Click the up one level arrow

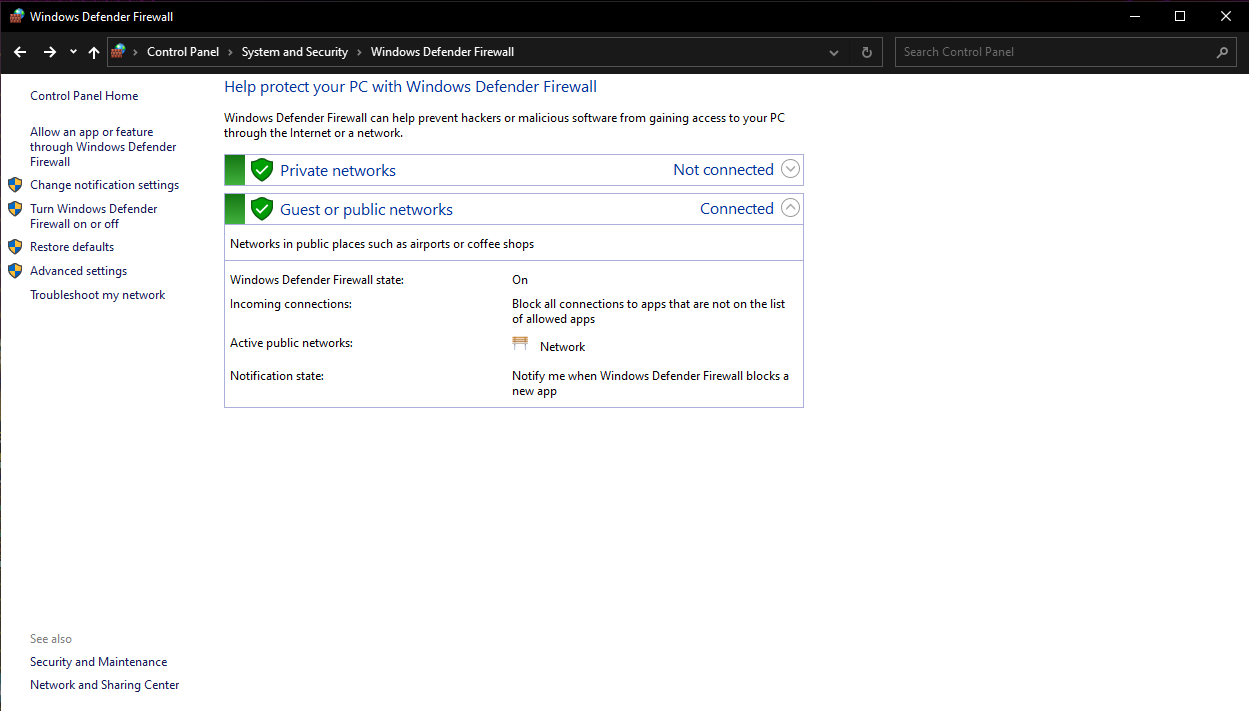[x=93, y=51]
